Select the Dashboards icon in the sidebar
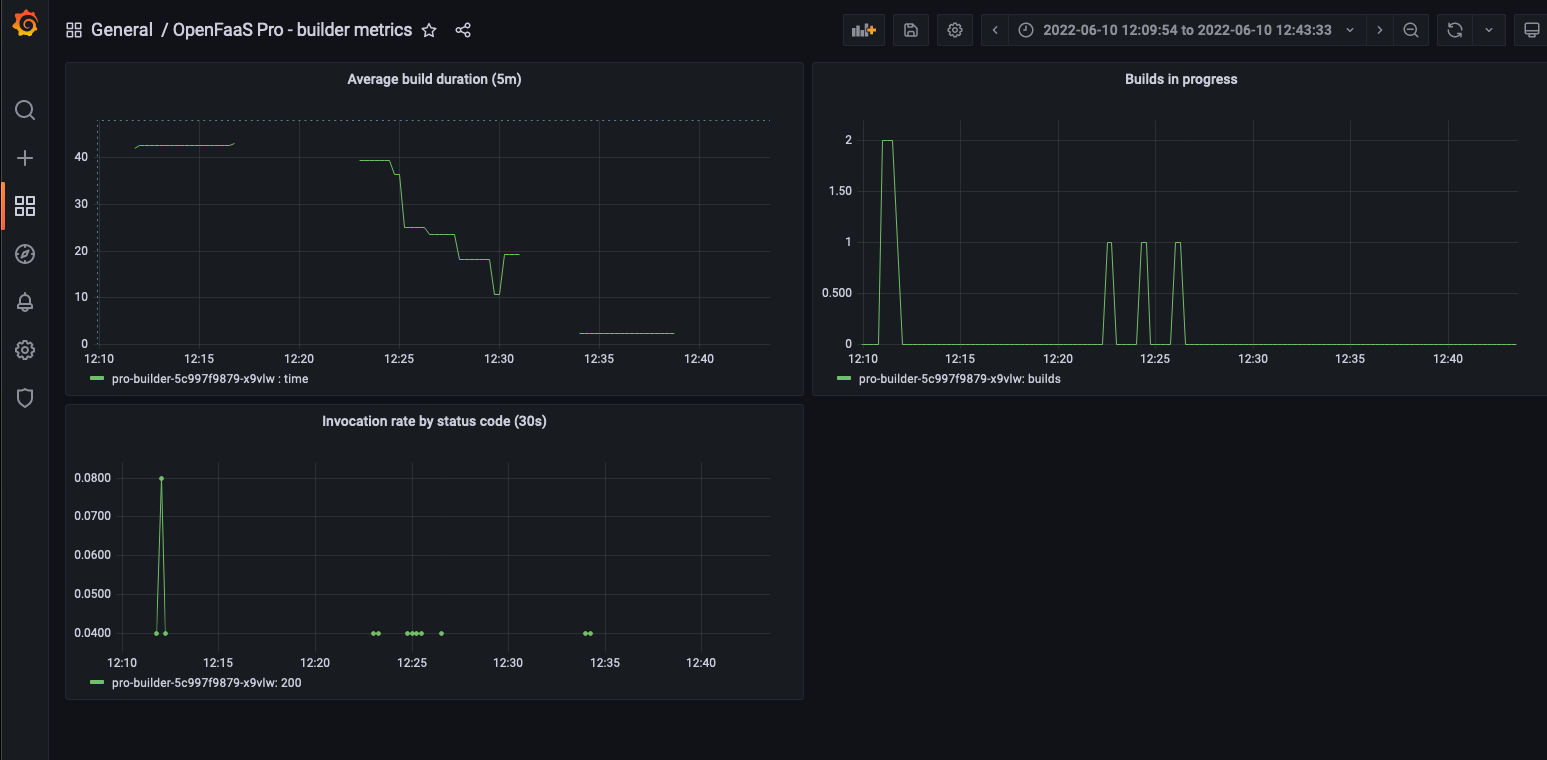This screenshot has height=760, width=1547. pyautogui.click(x=25, y=205)
